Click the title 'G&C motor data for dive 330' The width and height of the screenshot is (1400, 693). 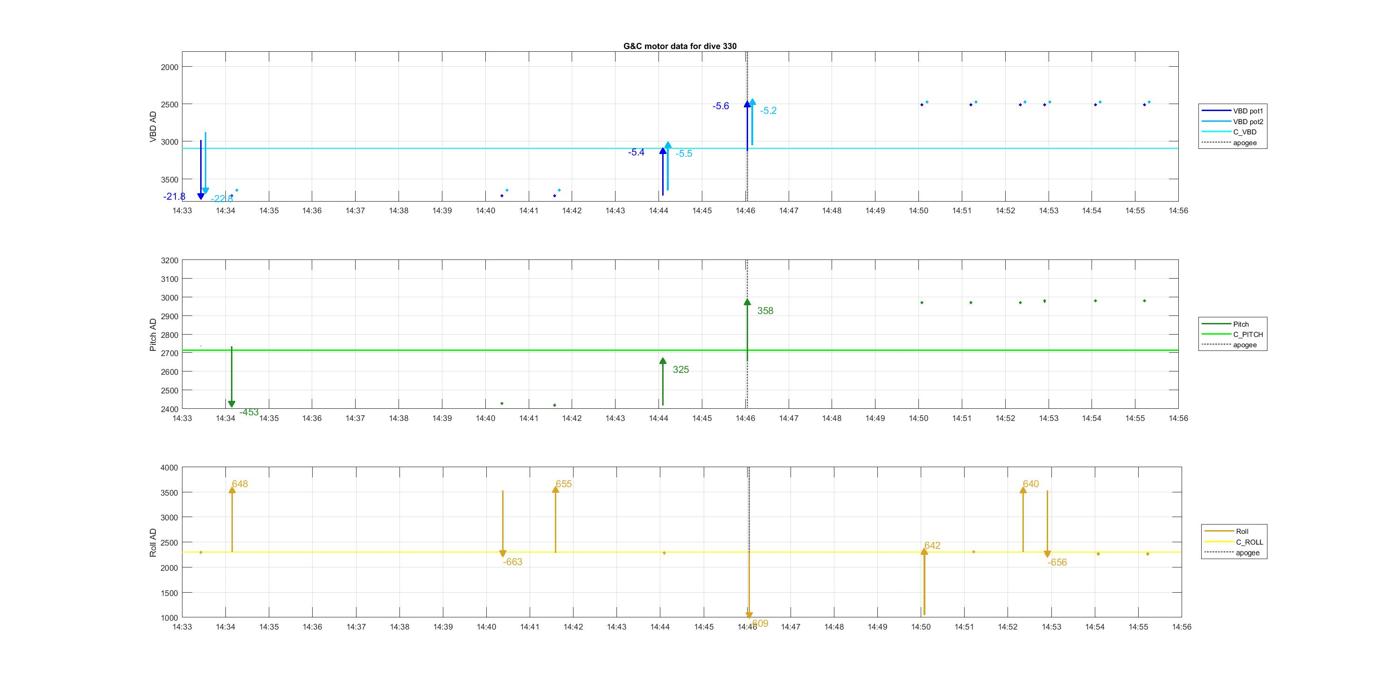click(680, 46)
